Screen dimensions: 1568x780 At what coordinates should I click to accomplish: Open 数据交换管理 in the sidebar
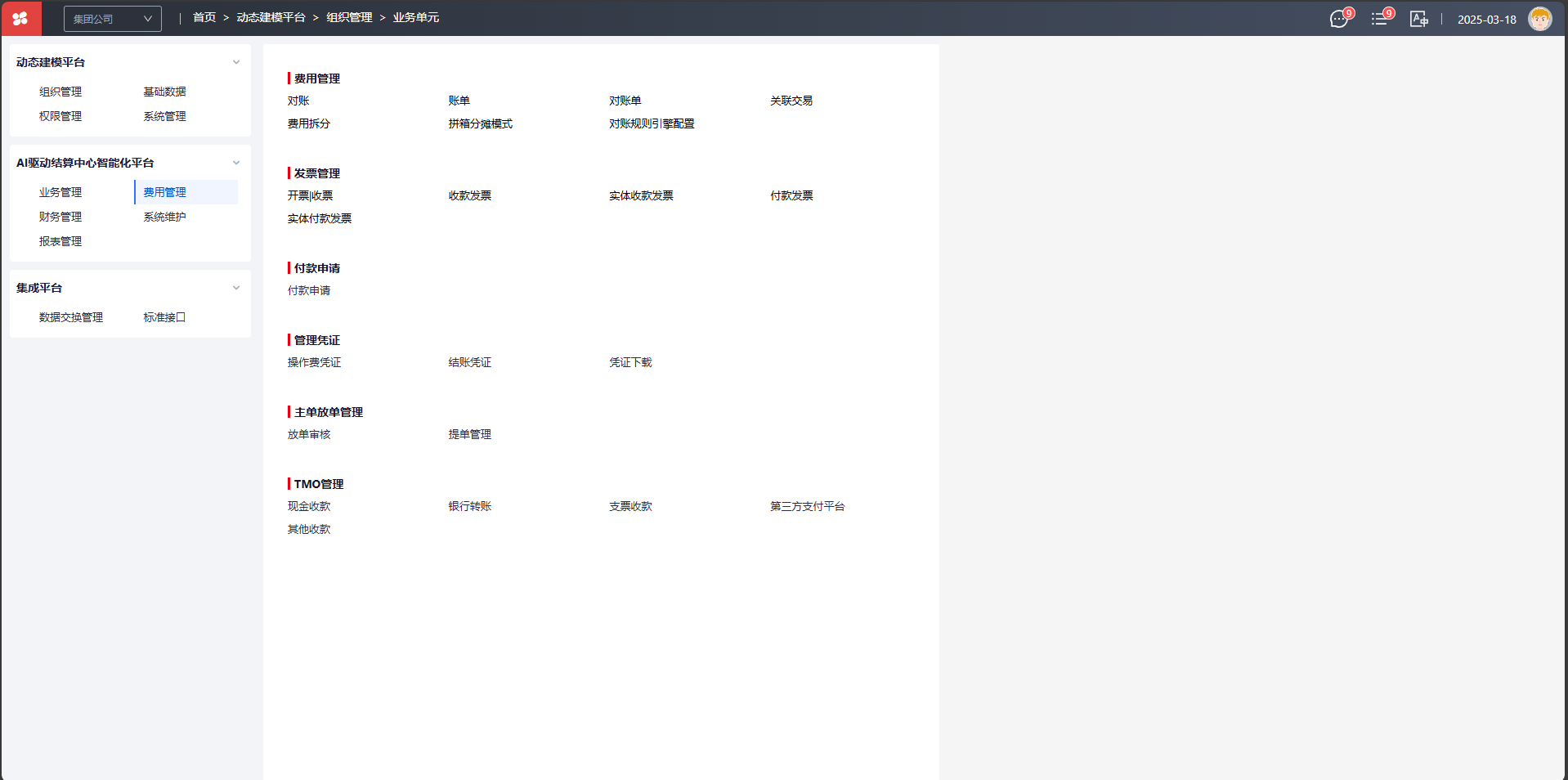pos(71,317)
